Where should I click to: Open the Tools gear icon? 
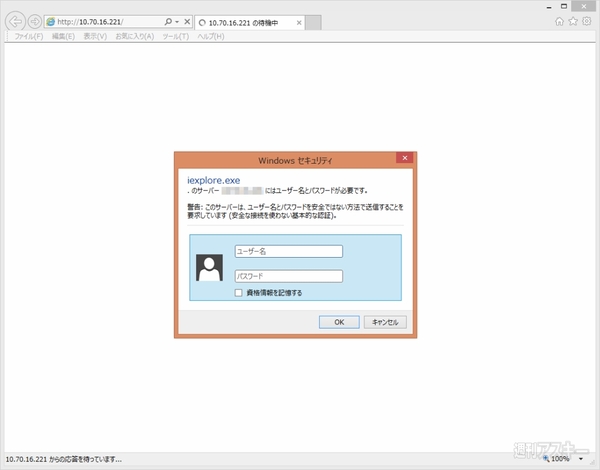[x=587, y=21]
